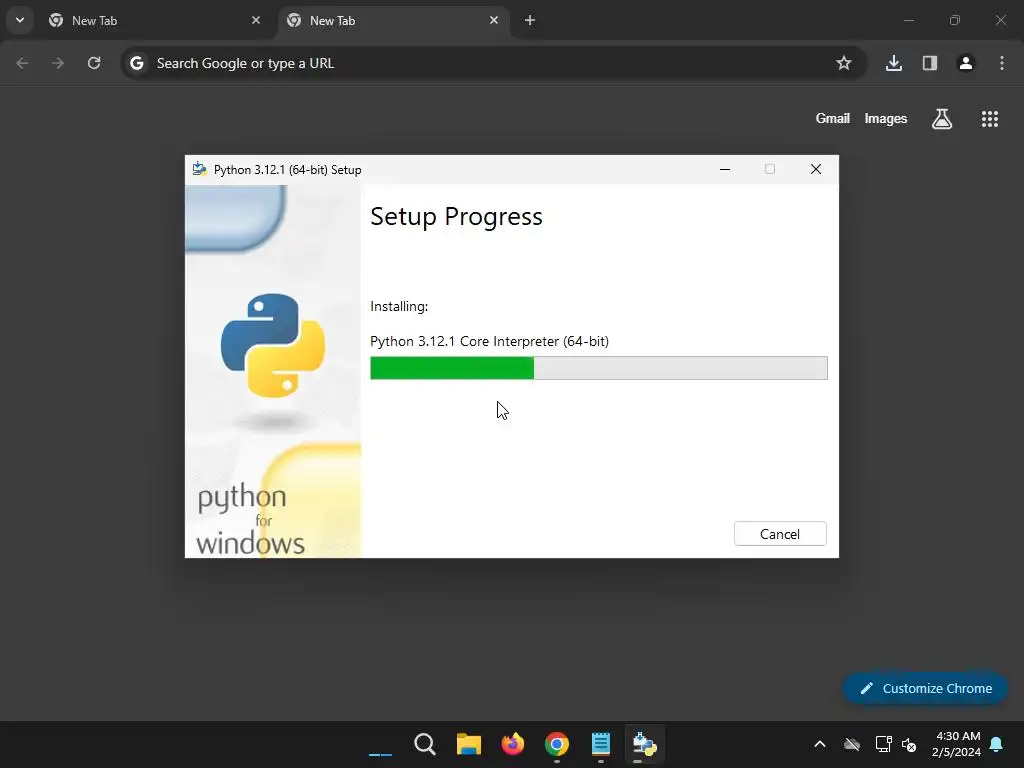The image size is (1024, 768).
Task: Click the installation progress bar
Action: pyautogui.click(x=598, y=368)
